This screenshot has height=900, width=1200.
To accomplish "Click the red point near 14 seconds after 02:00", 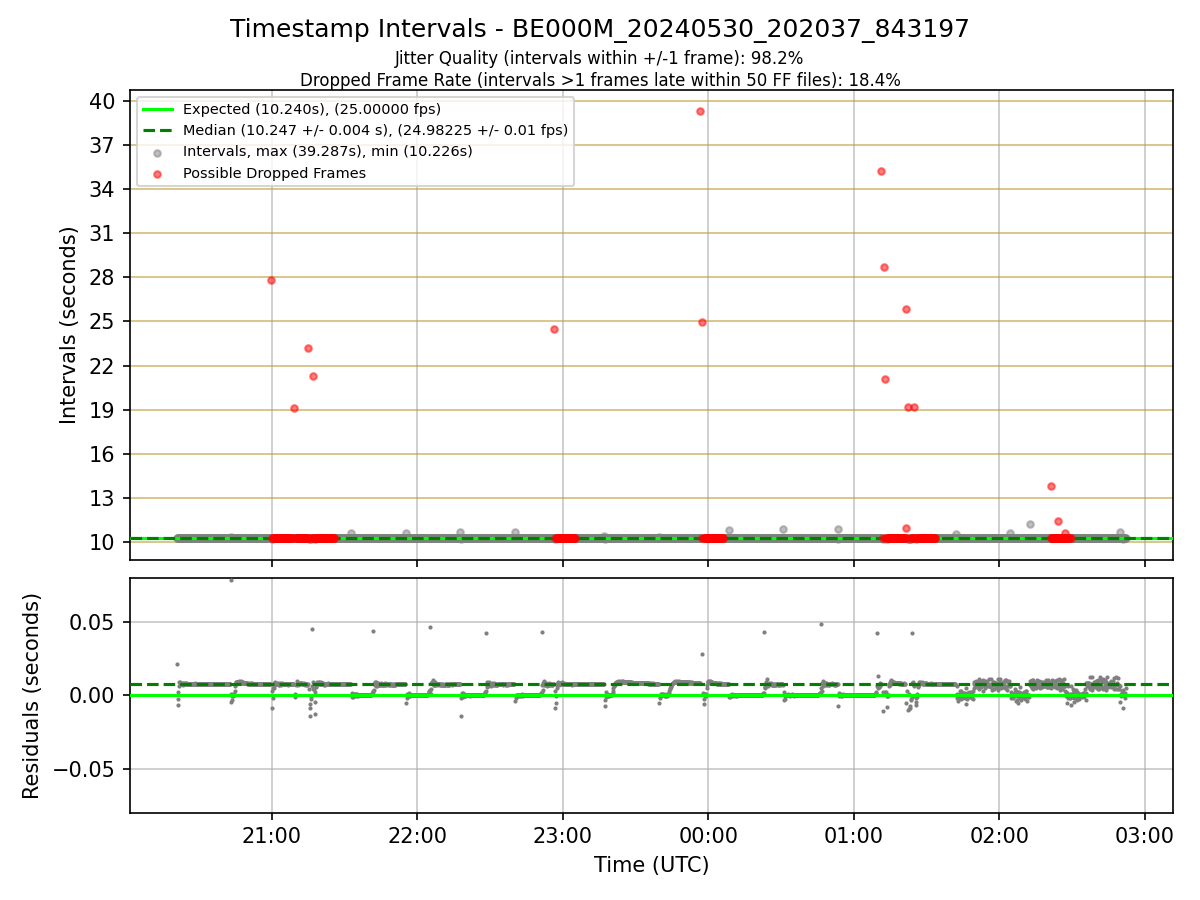I will coord(1051,486).
